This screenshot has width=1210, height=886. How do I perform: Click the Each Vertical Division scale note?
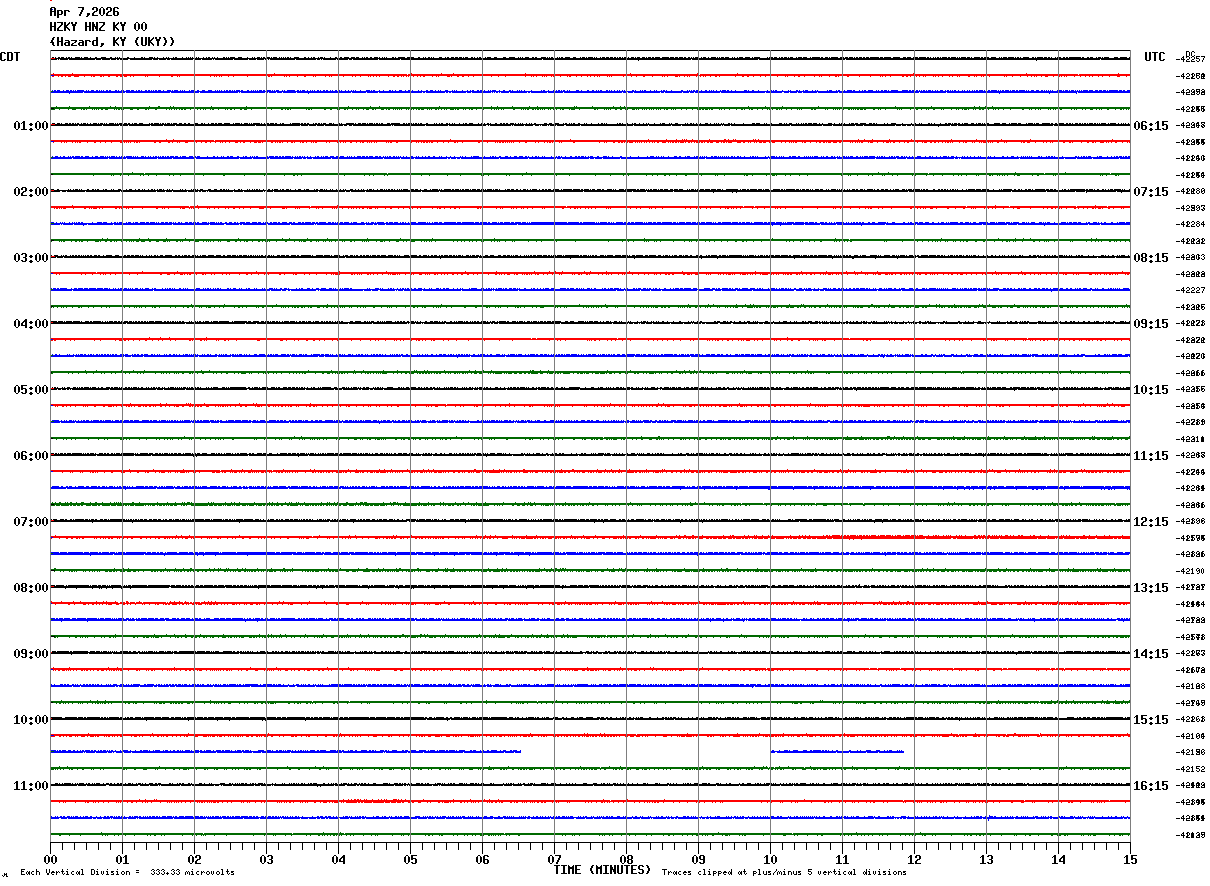pyautogui.click(x=127, y=873)
